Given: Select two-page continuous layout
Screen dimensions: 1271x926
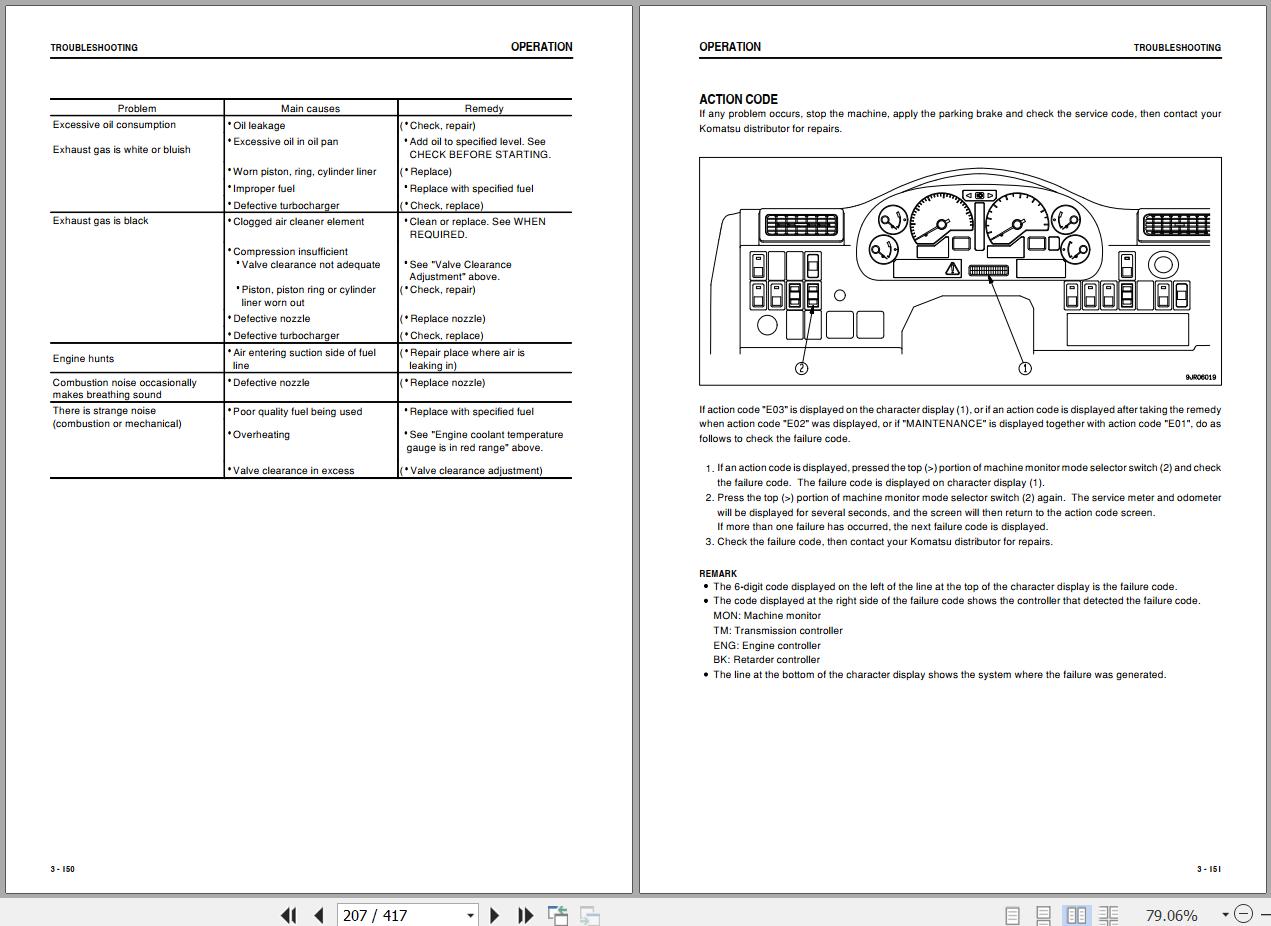Looking at the screenshot, I should [x=1108, y=915].
